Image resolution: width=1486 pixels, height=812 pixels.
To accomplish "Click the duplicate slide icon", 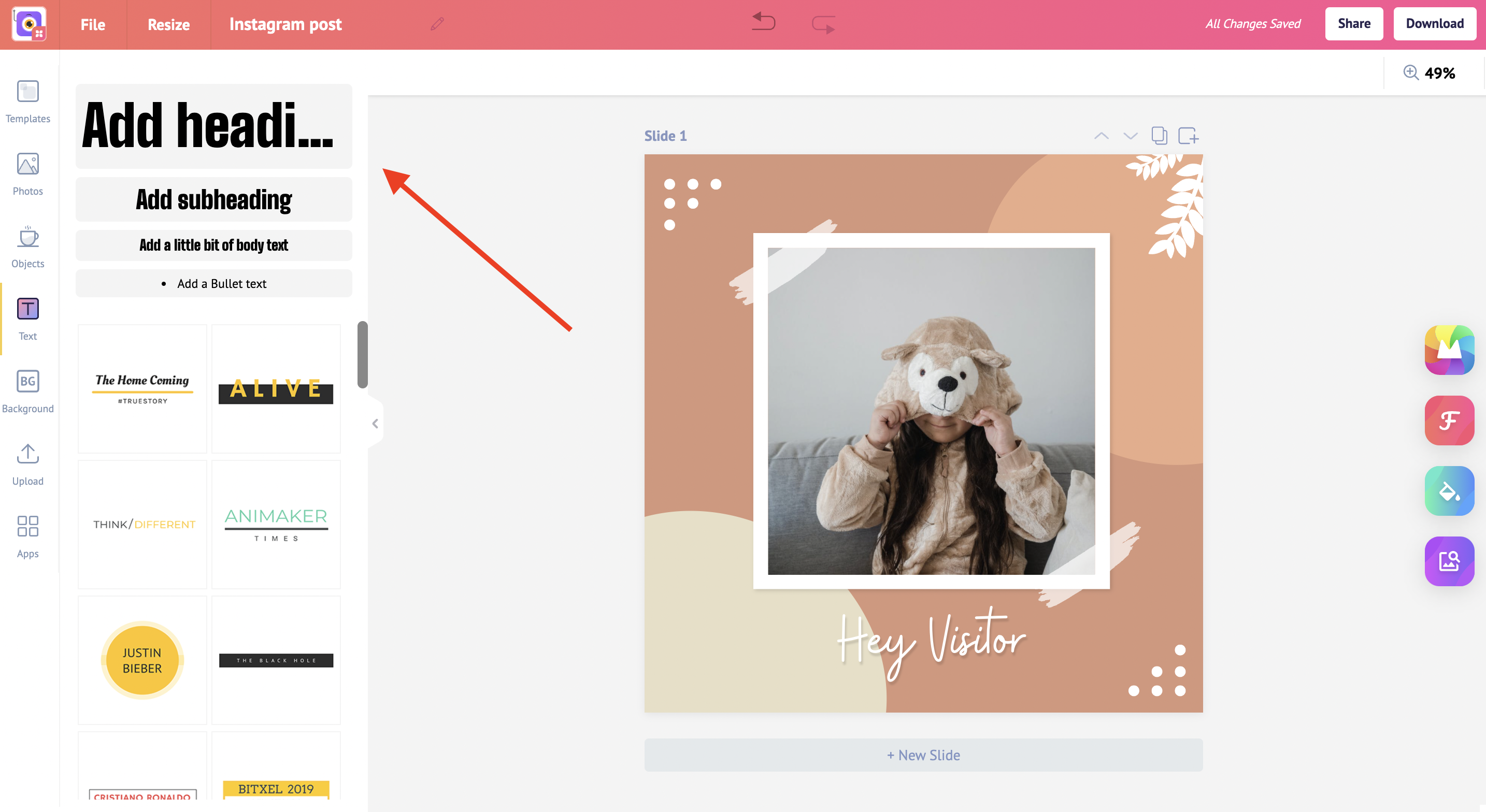I will [x=1159, y=136].
